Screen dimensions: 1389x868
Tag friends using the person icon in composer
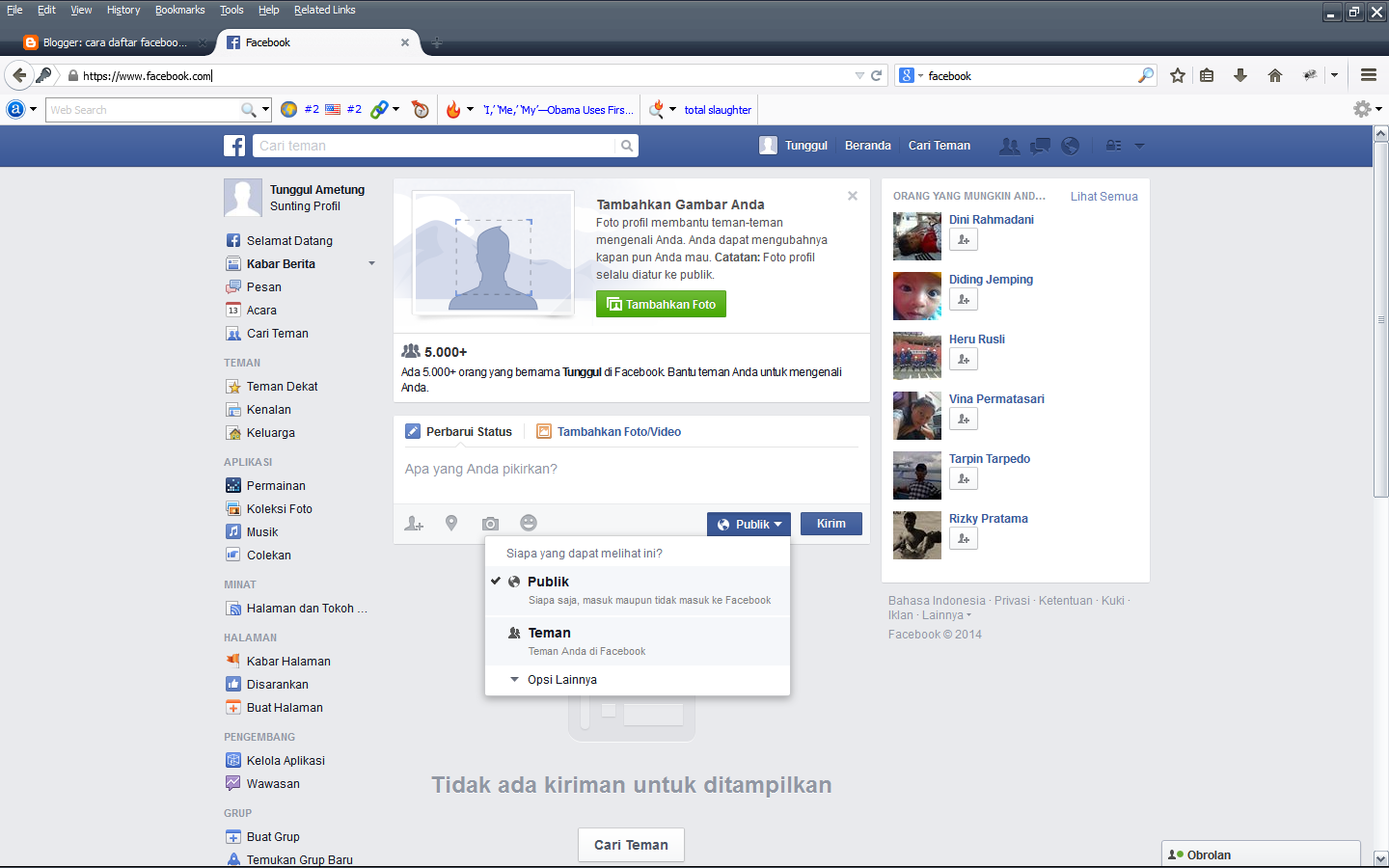tap(414, 523)
